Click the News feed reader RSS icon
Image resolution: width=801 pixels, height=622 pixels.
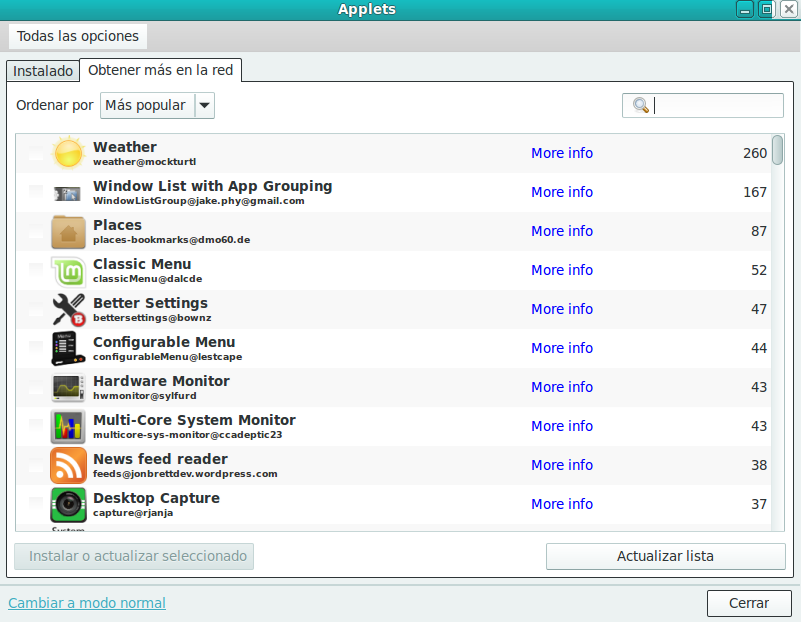[x=68, y=466]
